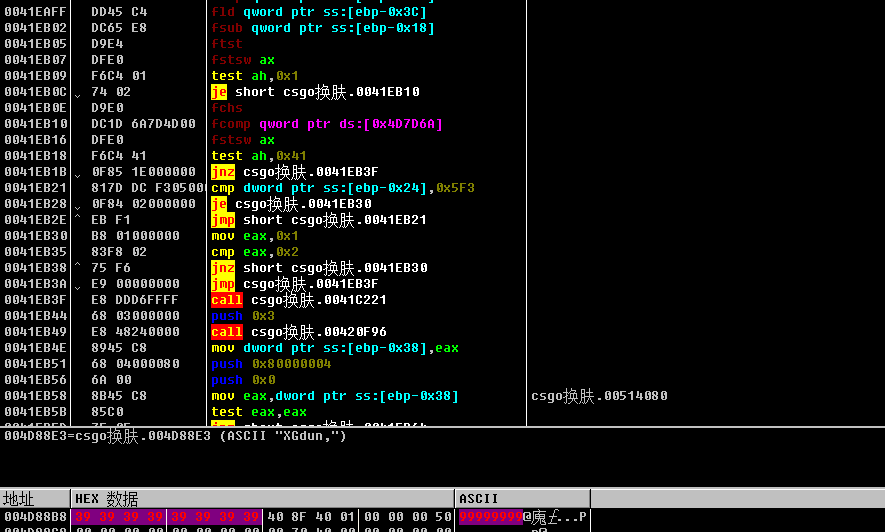Click hex bytes 85C0
The image size is (885, 532).
click(107, 412)
